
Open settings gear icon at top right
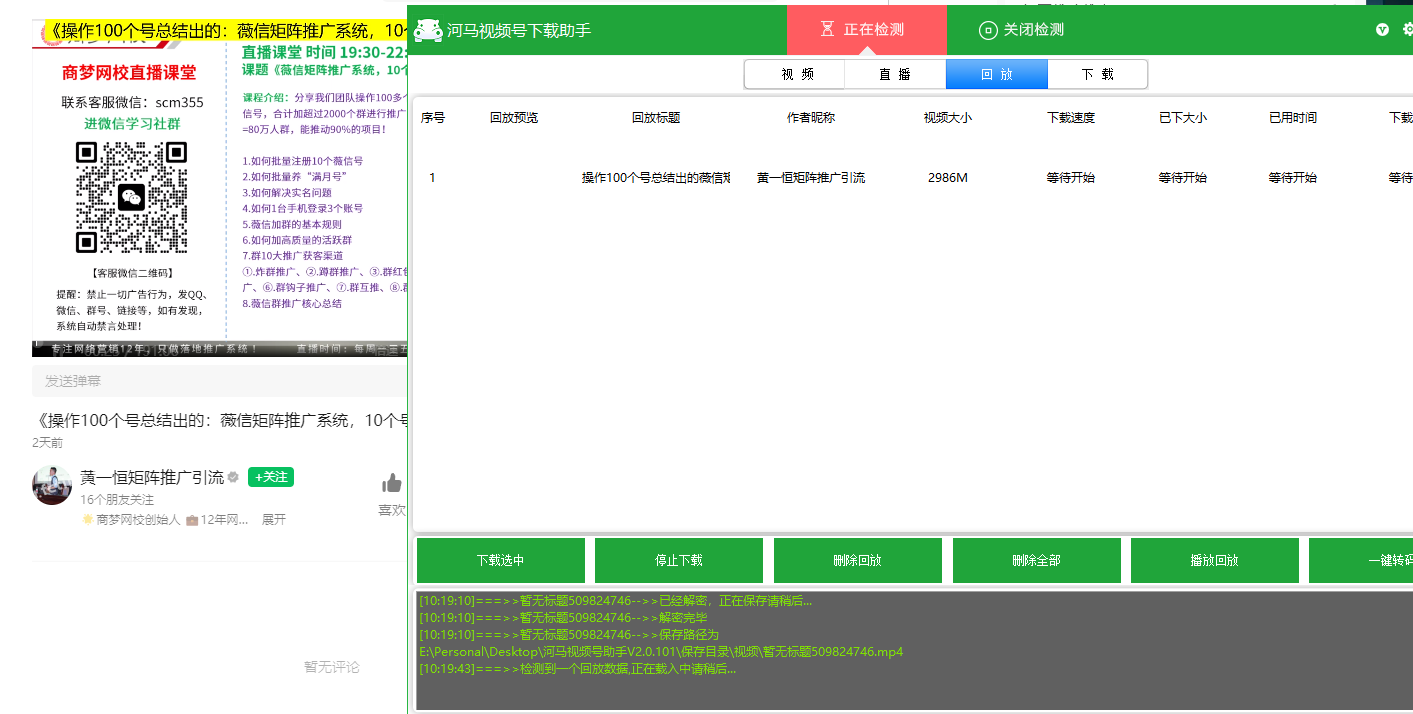1408,30
